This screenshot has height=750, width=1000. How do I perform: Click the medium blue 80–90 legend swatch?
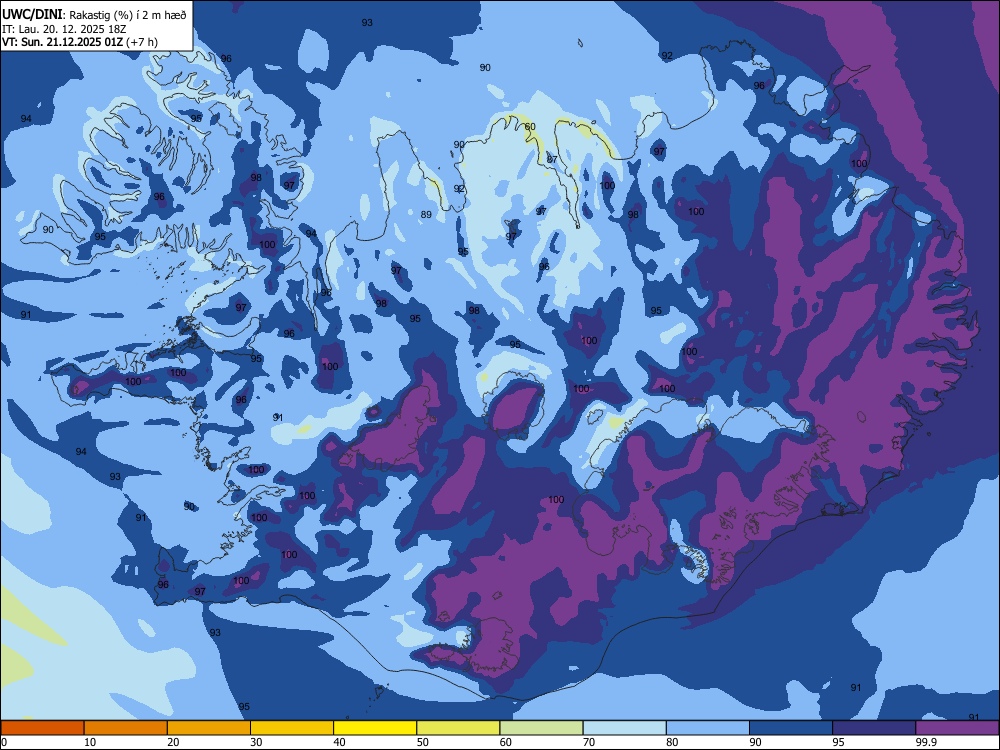(708, 728)
